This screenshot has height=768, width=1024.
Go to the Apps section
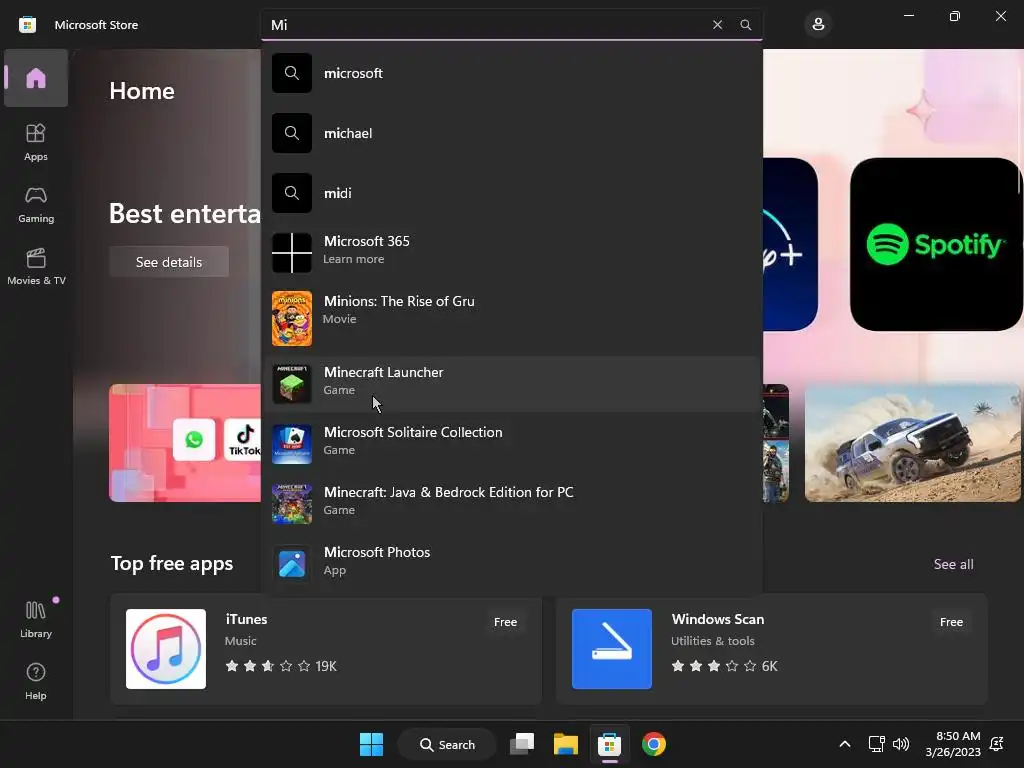click(x=36, y=142)
